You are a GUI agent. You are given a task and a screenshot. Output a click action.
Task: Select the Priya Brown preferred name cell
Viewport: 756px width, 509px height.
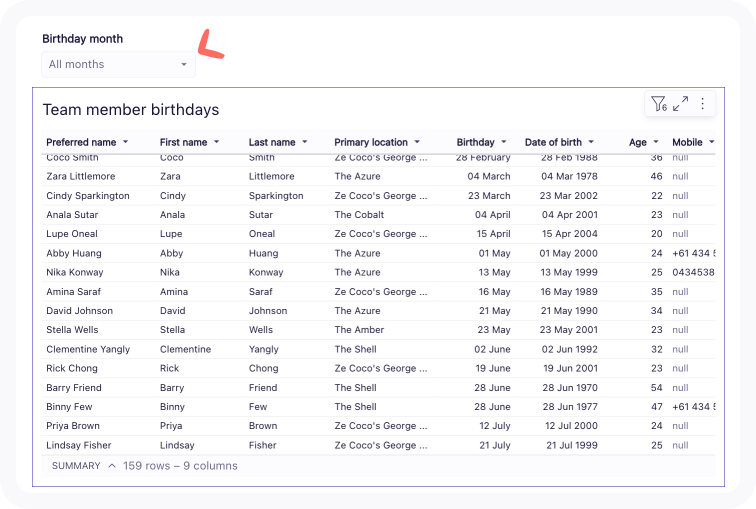73,426
